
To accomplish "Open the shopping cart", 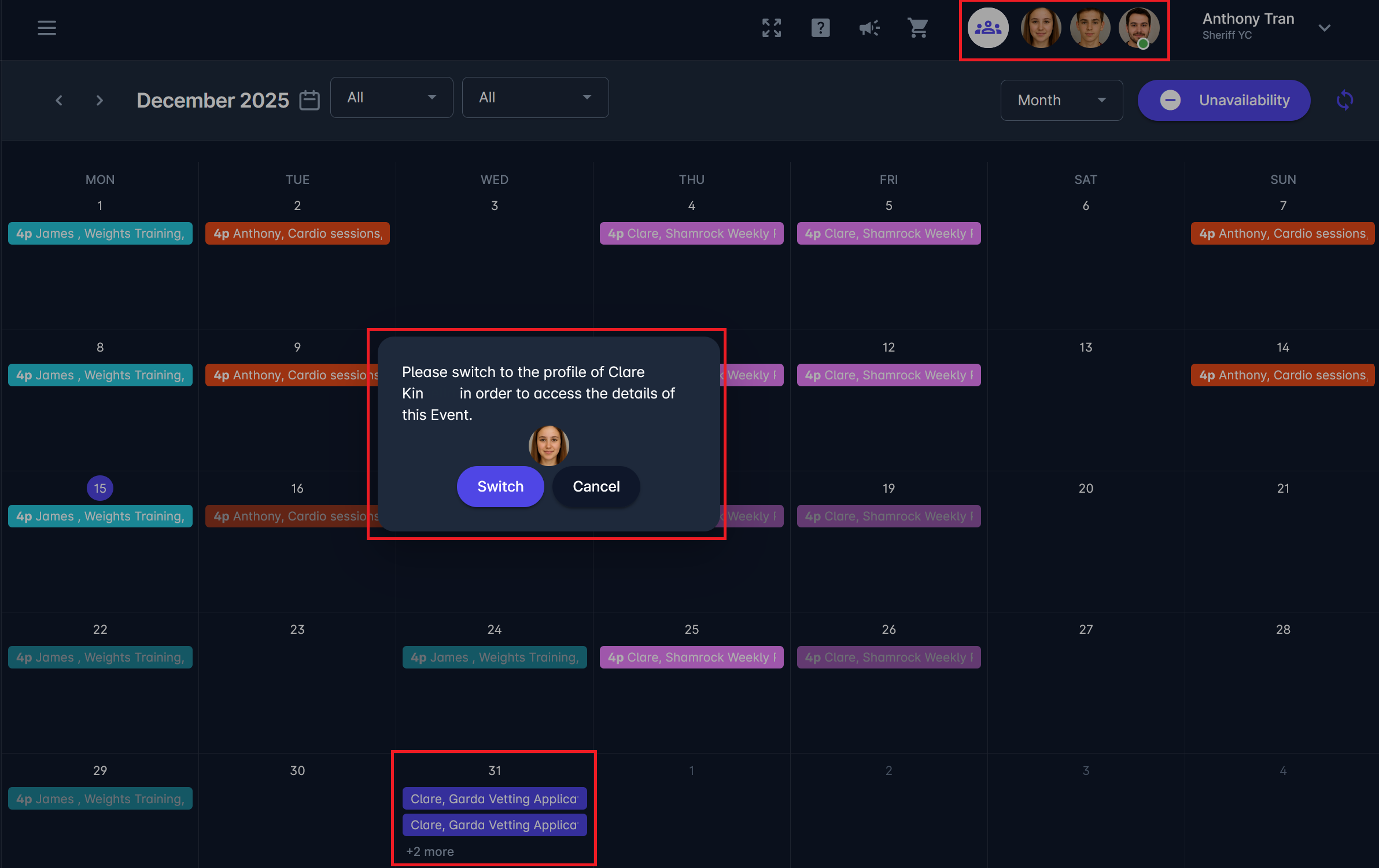I will (918, 28).
